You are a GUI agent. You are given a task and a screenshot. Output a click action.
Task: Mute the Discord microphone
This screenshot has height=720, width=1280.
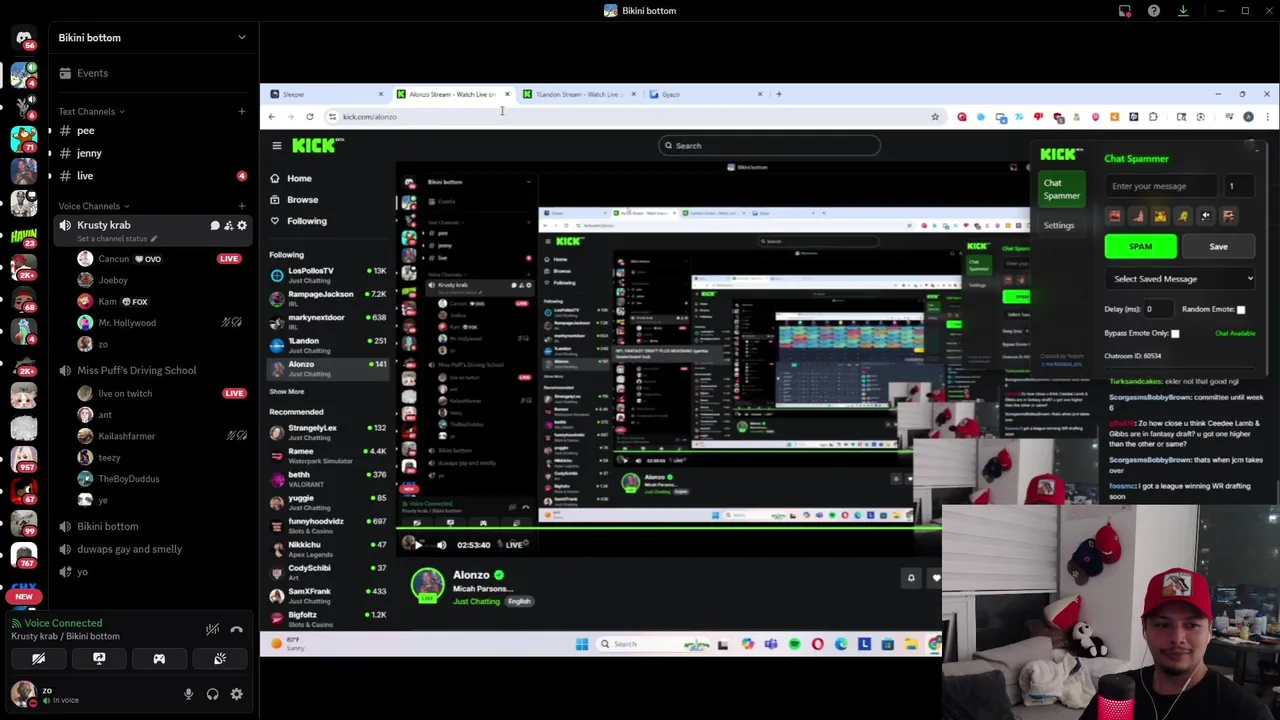188,694
